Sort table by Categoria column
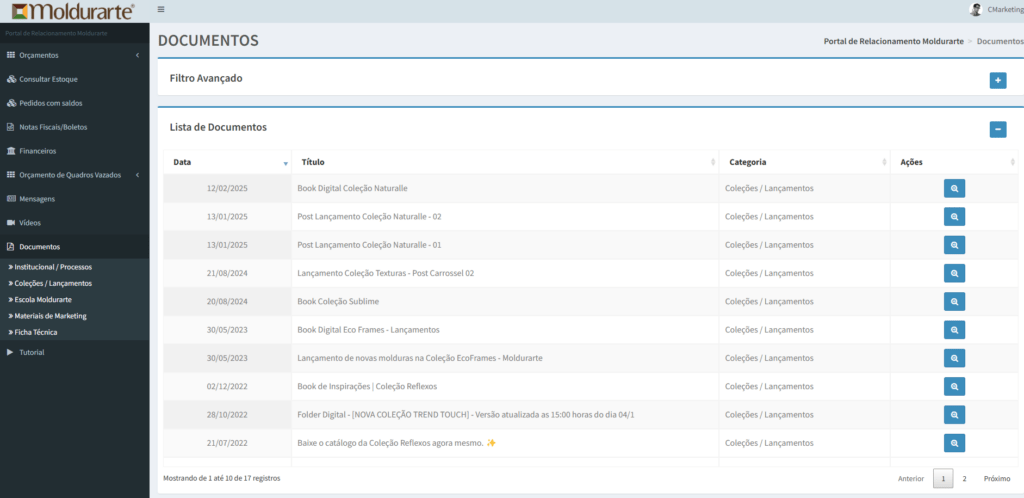 tap(805, 162)
